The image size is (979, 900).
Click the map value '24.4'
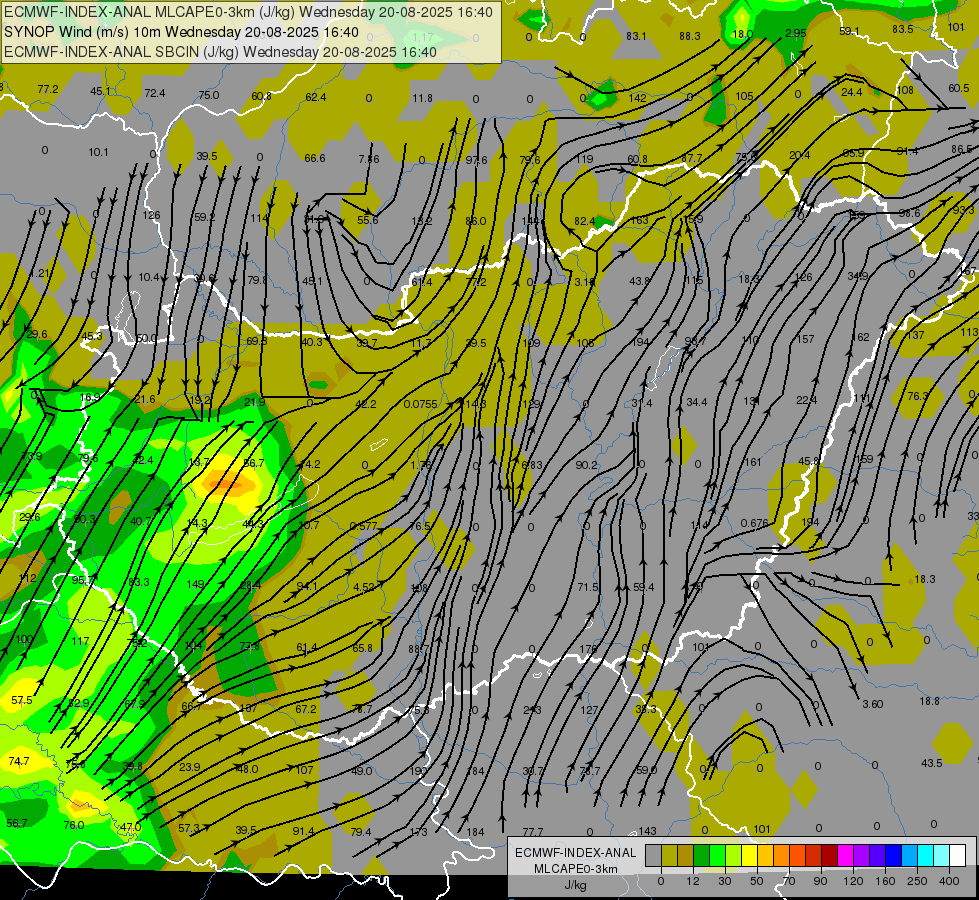851,92
